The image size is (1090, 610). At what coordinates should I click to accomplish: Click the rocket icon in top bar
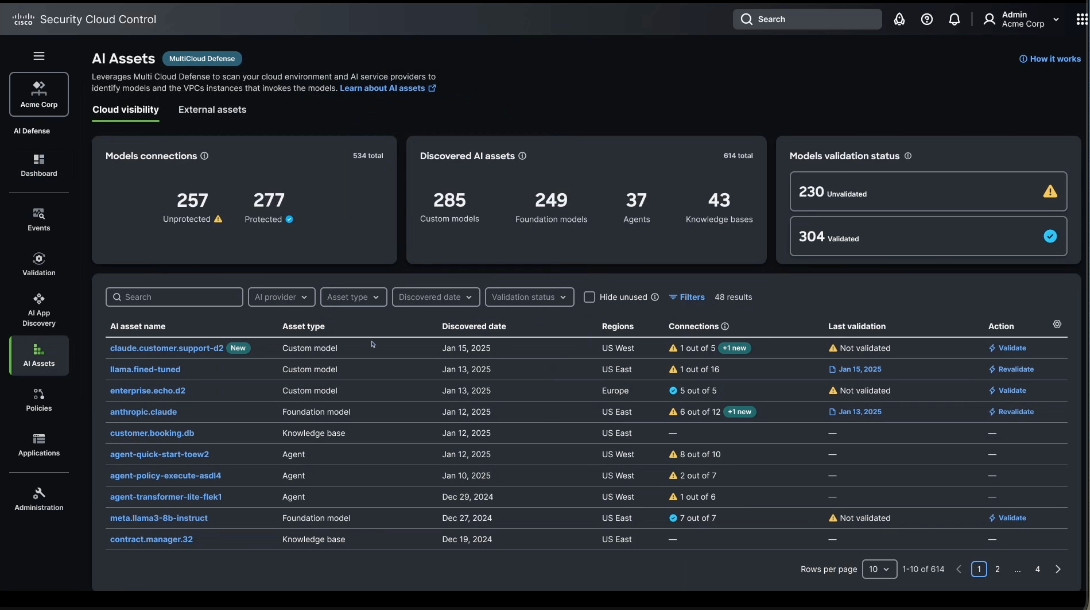[x=899, y=19]
